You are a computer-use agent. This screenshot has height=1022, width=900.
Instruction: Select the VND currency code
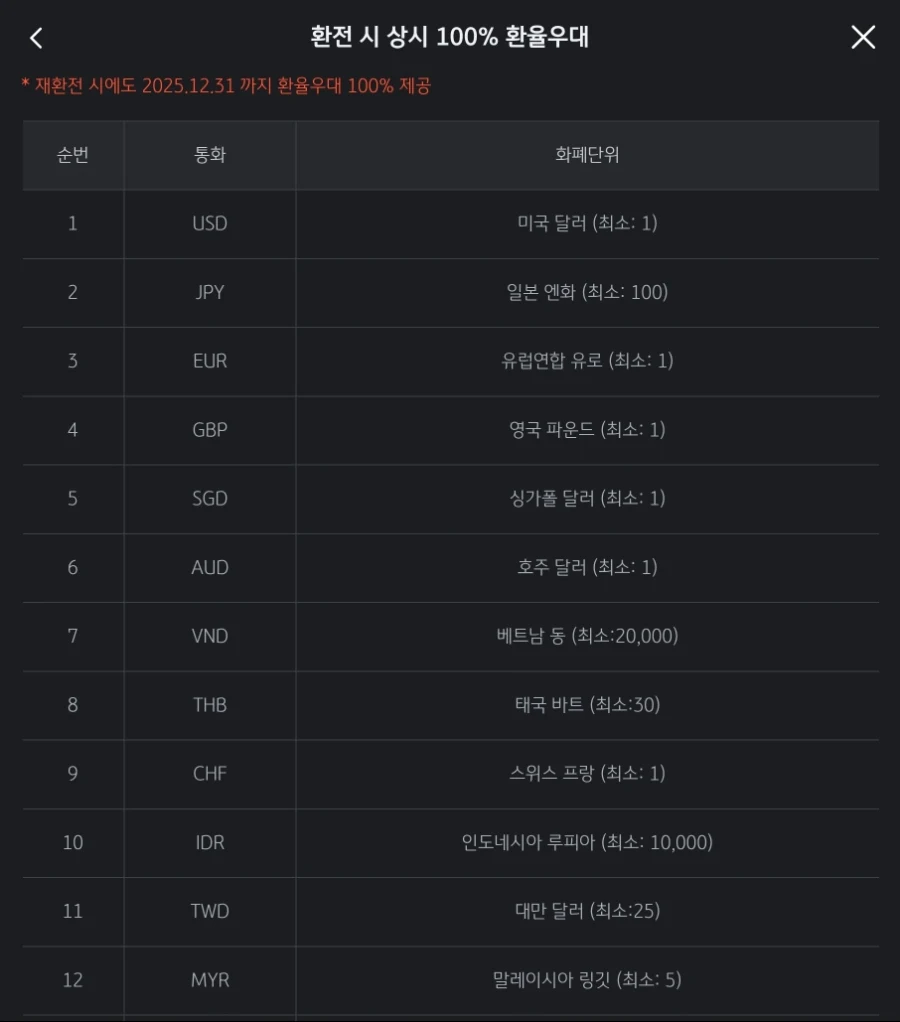click(210, 635)
